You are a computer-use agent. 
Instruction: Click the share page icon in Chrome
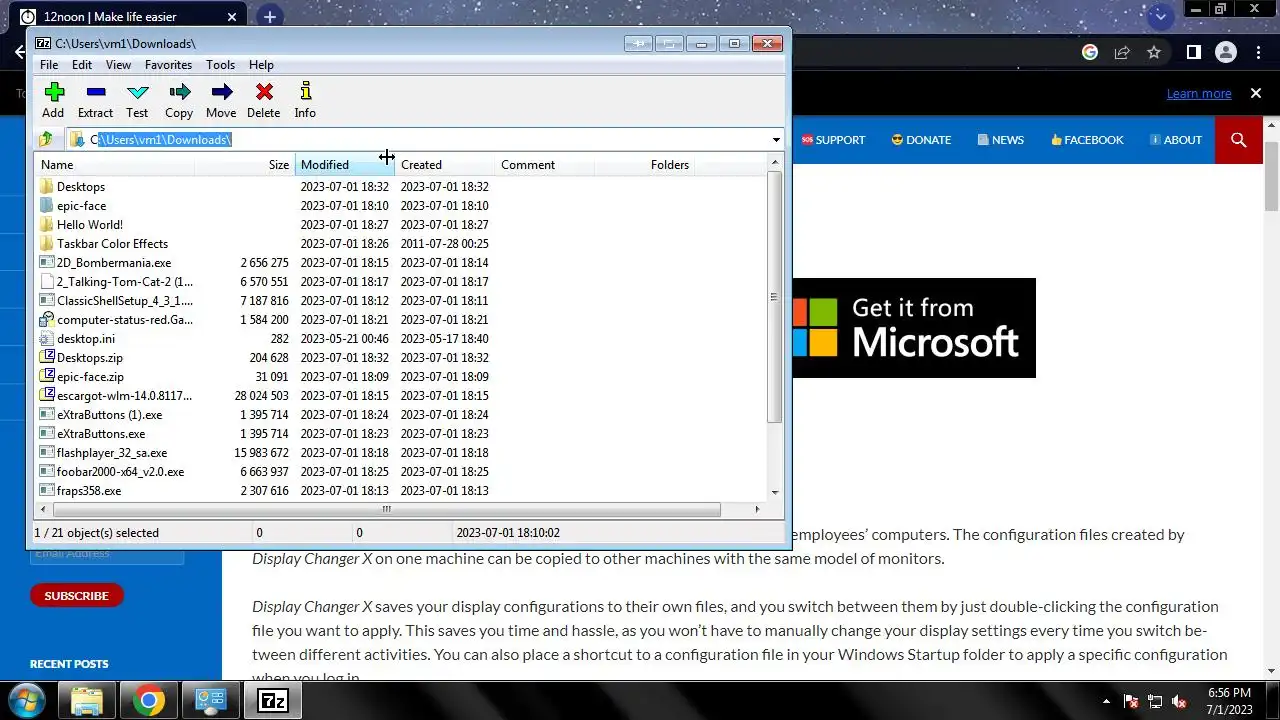(1122, 52)
